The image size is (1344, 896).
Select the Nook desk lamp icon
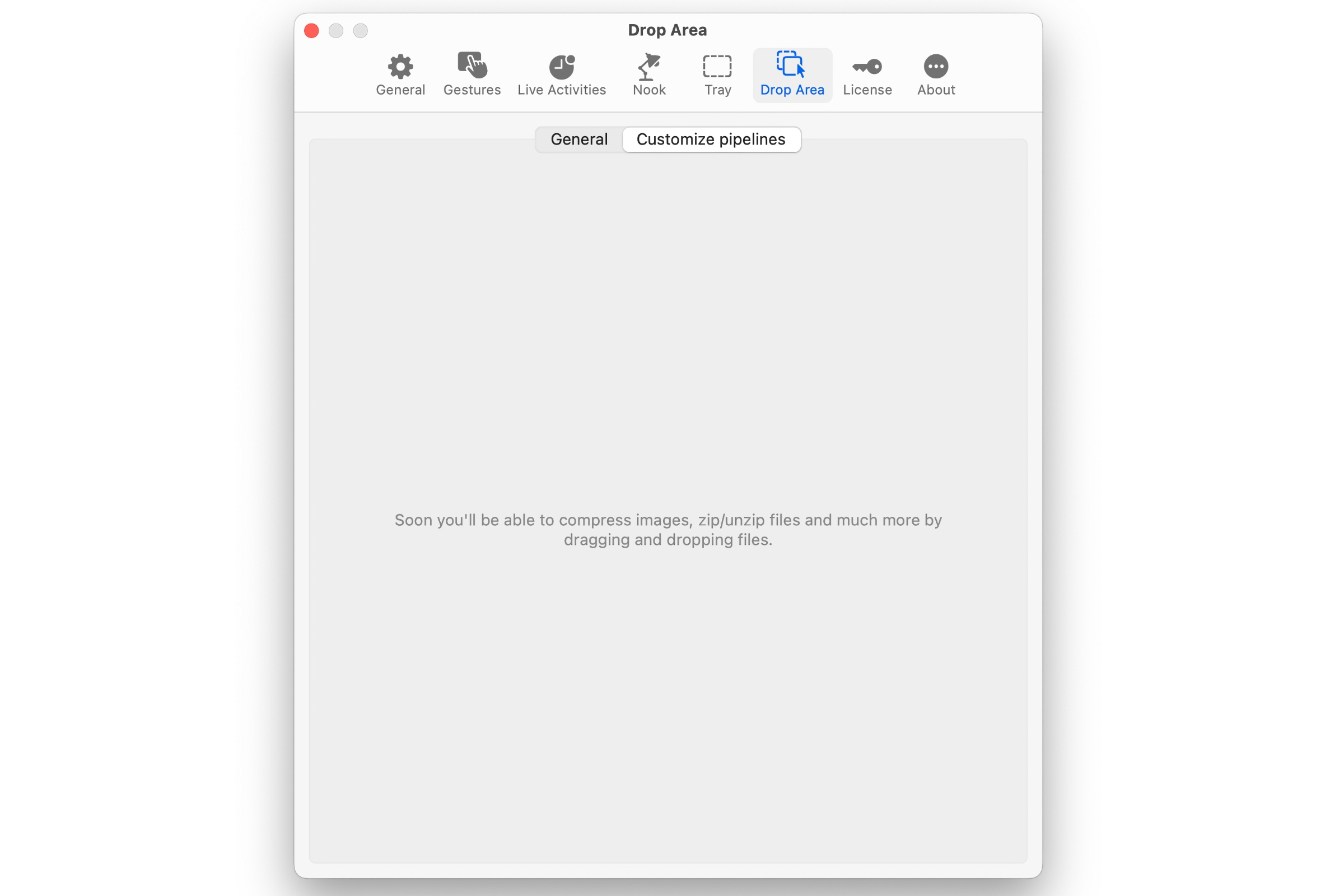pyautogui.click(x=648, y=67)
